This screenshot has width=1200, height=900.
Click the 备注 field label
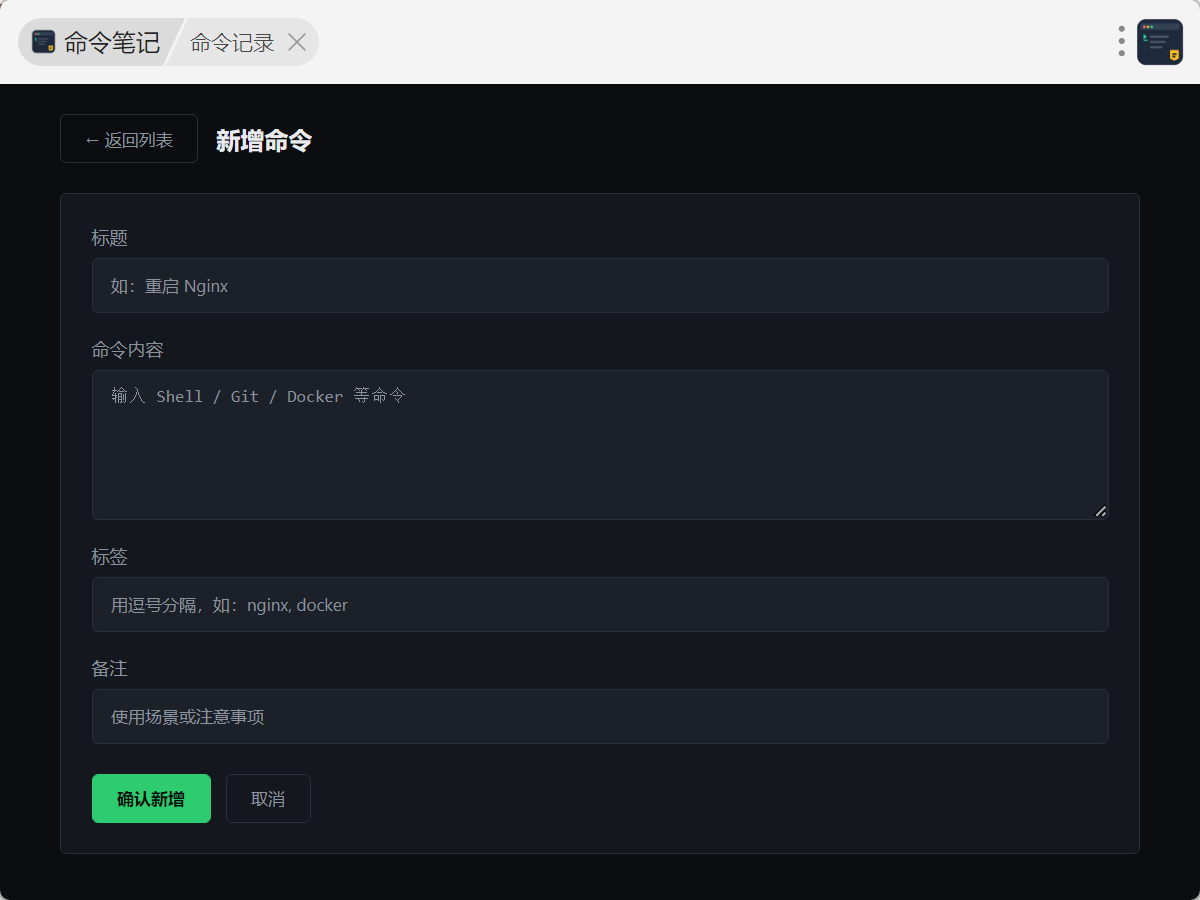pyautogui.click(x=110, y=669)
